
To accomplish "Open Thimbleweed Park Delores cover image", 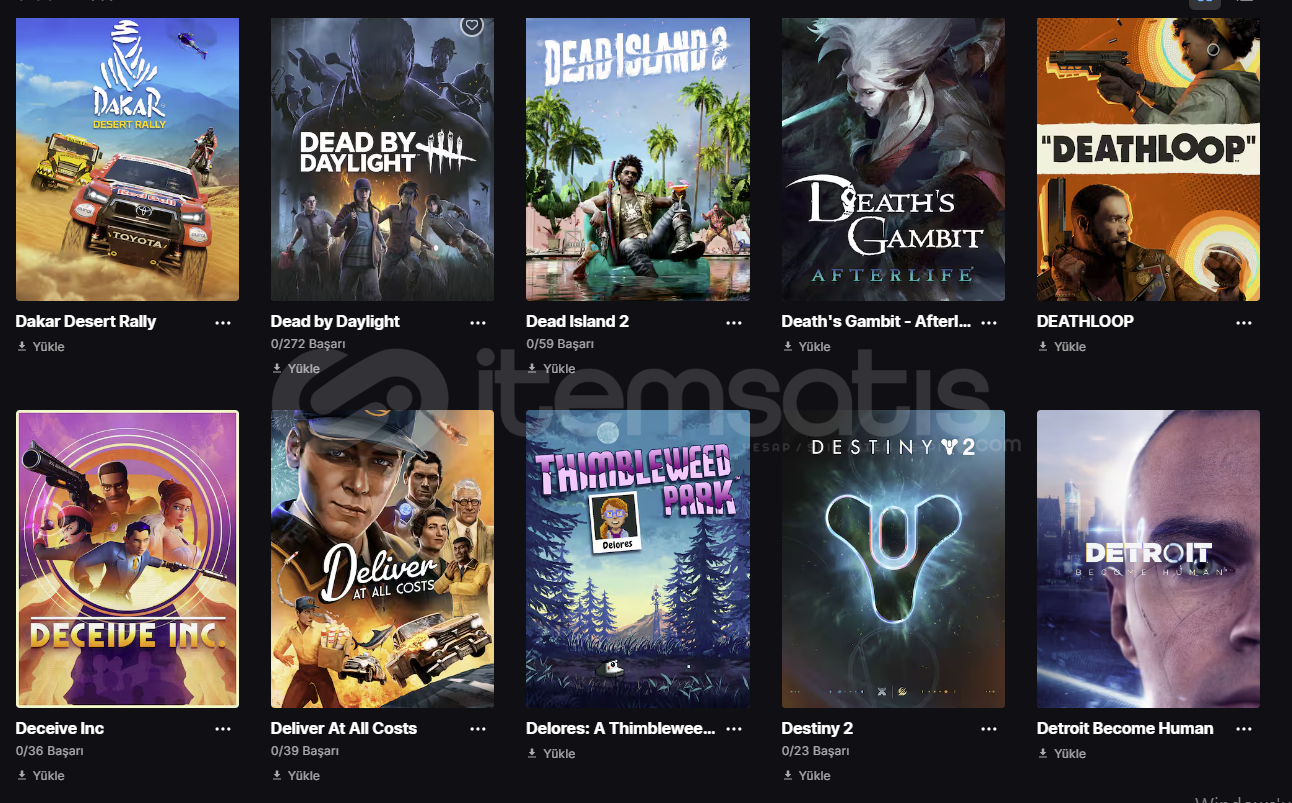I will pyautogui.click(x=638, y=559).
